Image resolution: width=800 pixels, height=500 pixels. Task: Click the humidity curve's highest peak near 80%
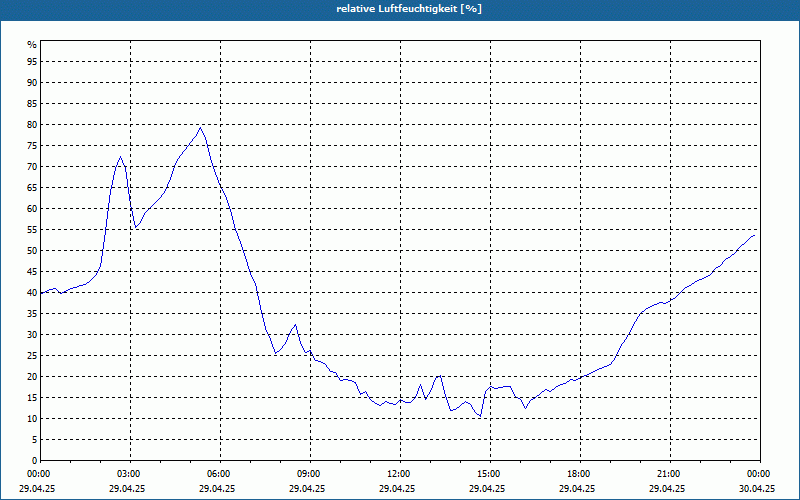pos(201,128)
